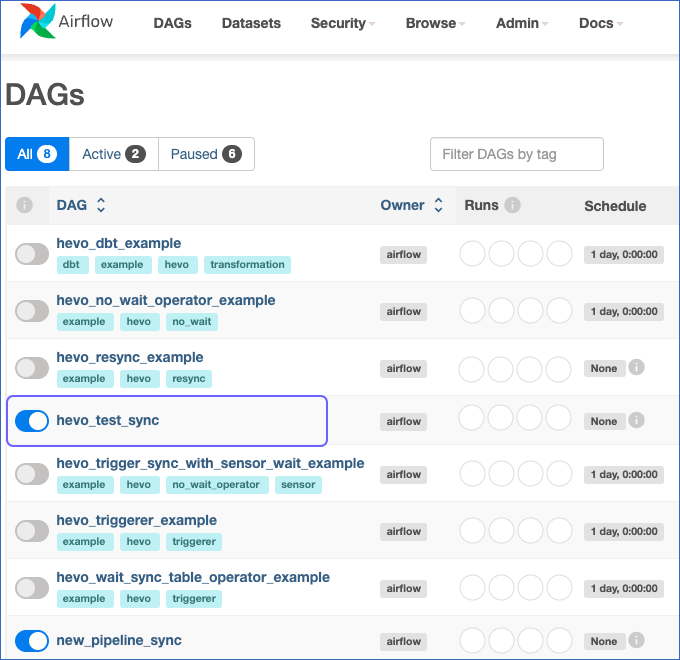Click last run status circle for hevo_dbt_example

pyautogui.click(x=559, y=254)
